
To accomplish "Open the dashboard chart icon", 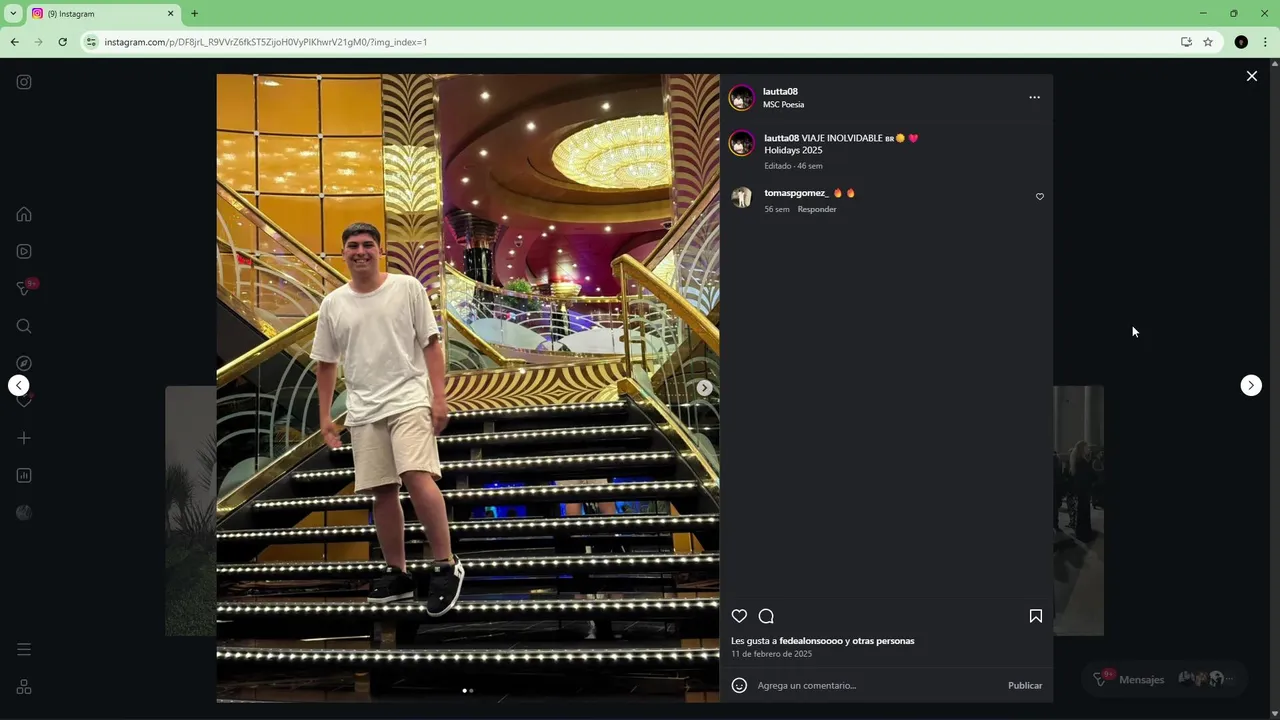I will click(24, 475).
